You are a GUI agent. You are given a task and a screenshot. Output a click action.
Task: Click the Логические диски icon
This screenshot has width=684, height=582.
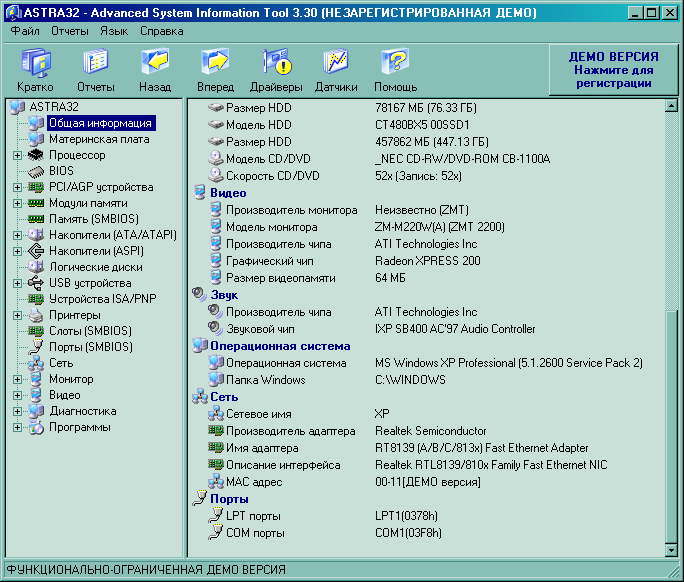tap(36, 267)
